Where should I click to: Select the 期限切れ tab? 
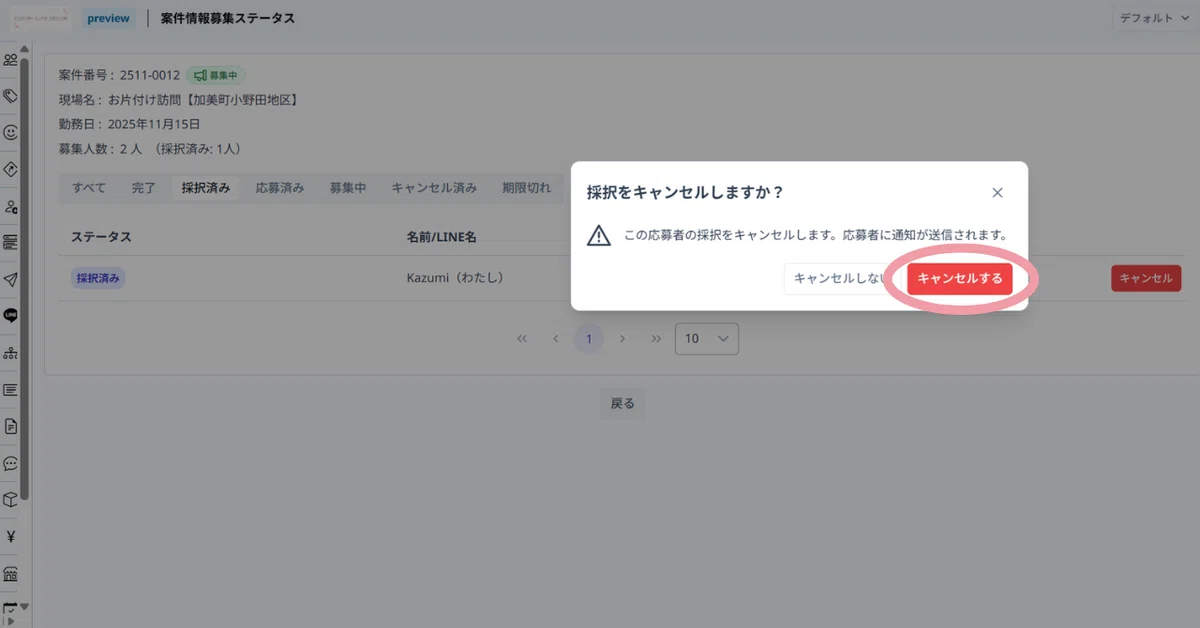click(x=526, y=187)
